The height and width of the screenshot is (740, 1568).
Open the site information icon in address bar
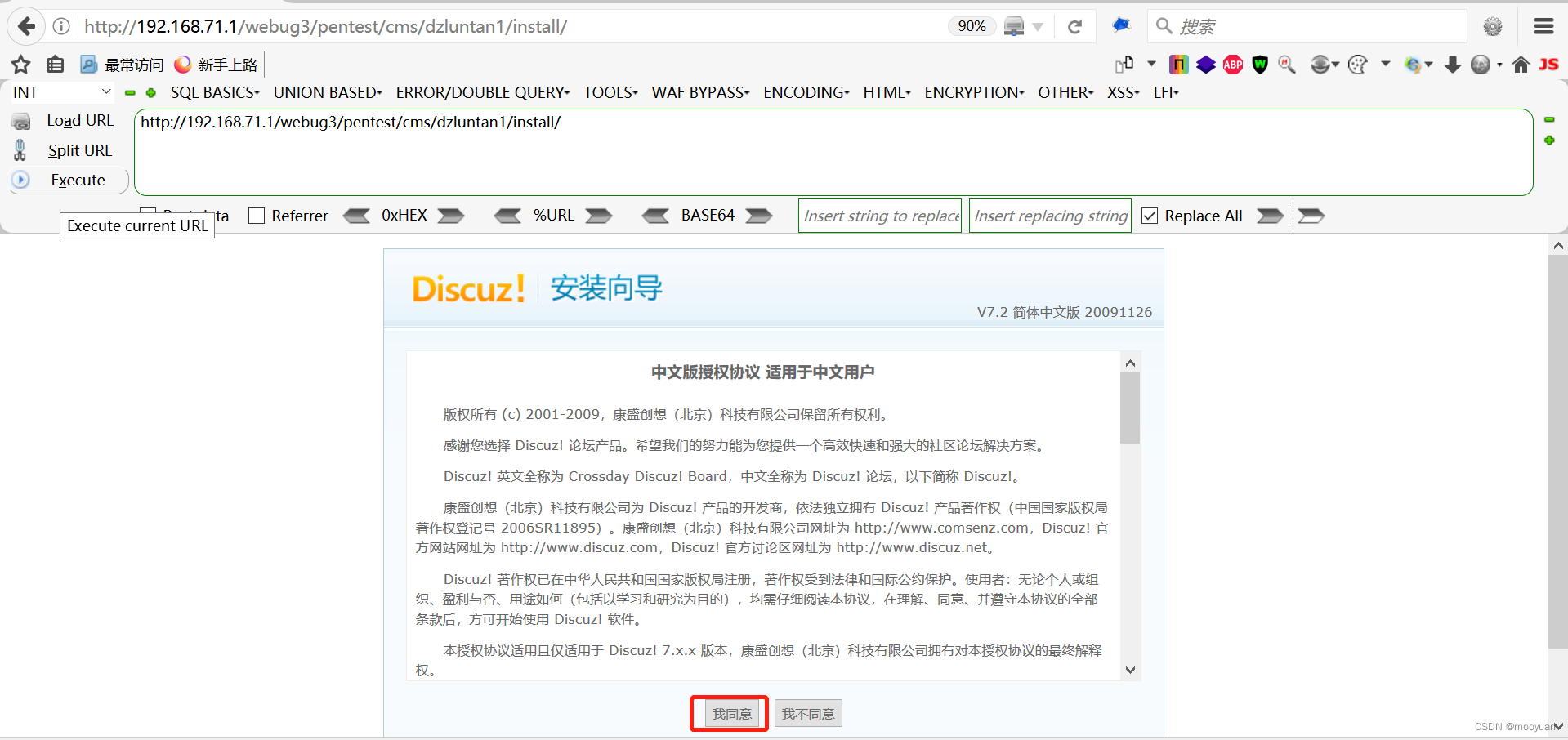coord(61,26)
